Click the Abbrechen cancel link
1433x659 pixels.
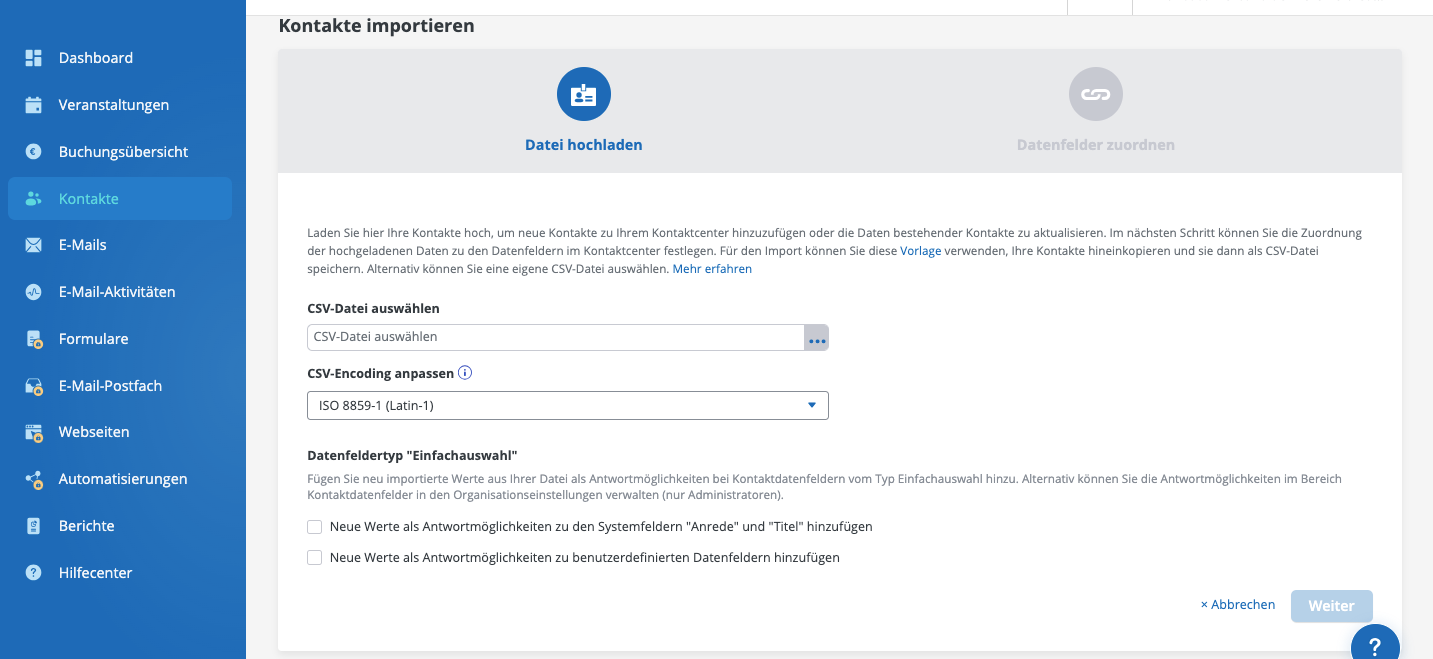[x=1238, y=605]
